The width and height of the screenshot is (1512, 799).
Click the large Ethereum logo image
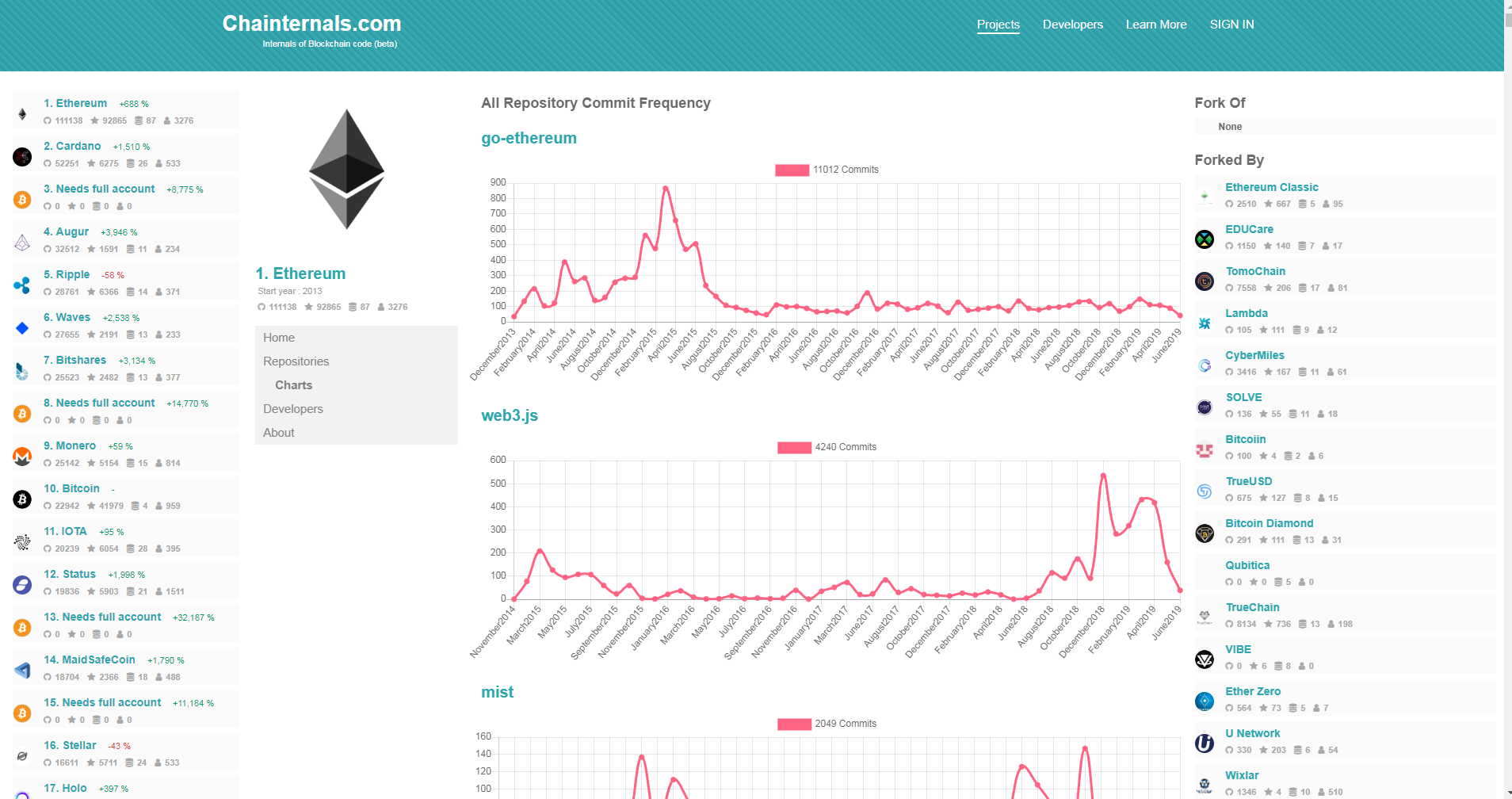click(x=346, y=169)
